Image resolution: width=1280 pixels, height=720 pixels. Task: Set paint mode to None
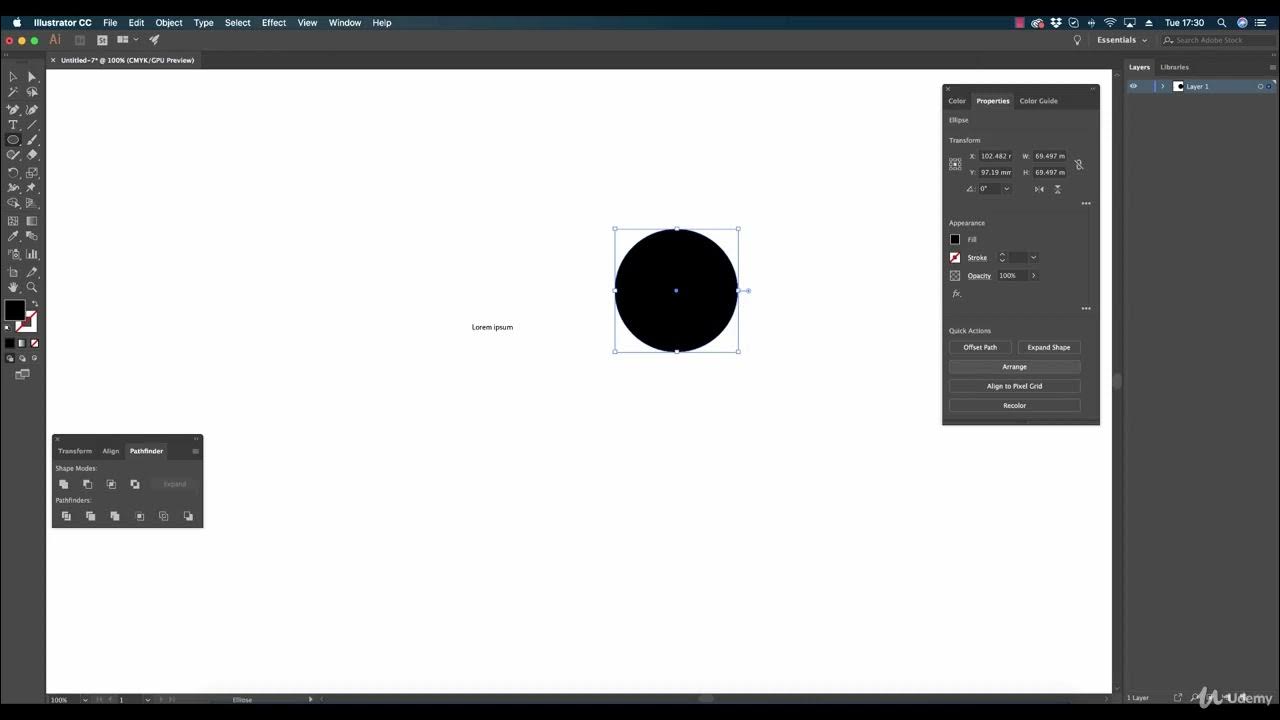tap(34, 343)
